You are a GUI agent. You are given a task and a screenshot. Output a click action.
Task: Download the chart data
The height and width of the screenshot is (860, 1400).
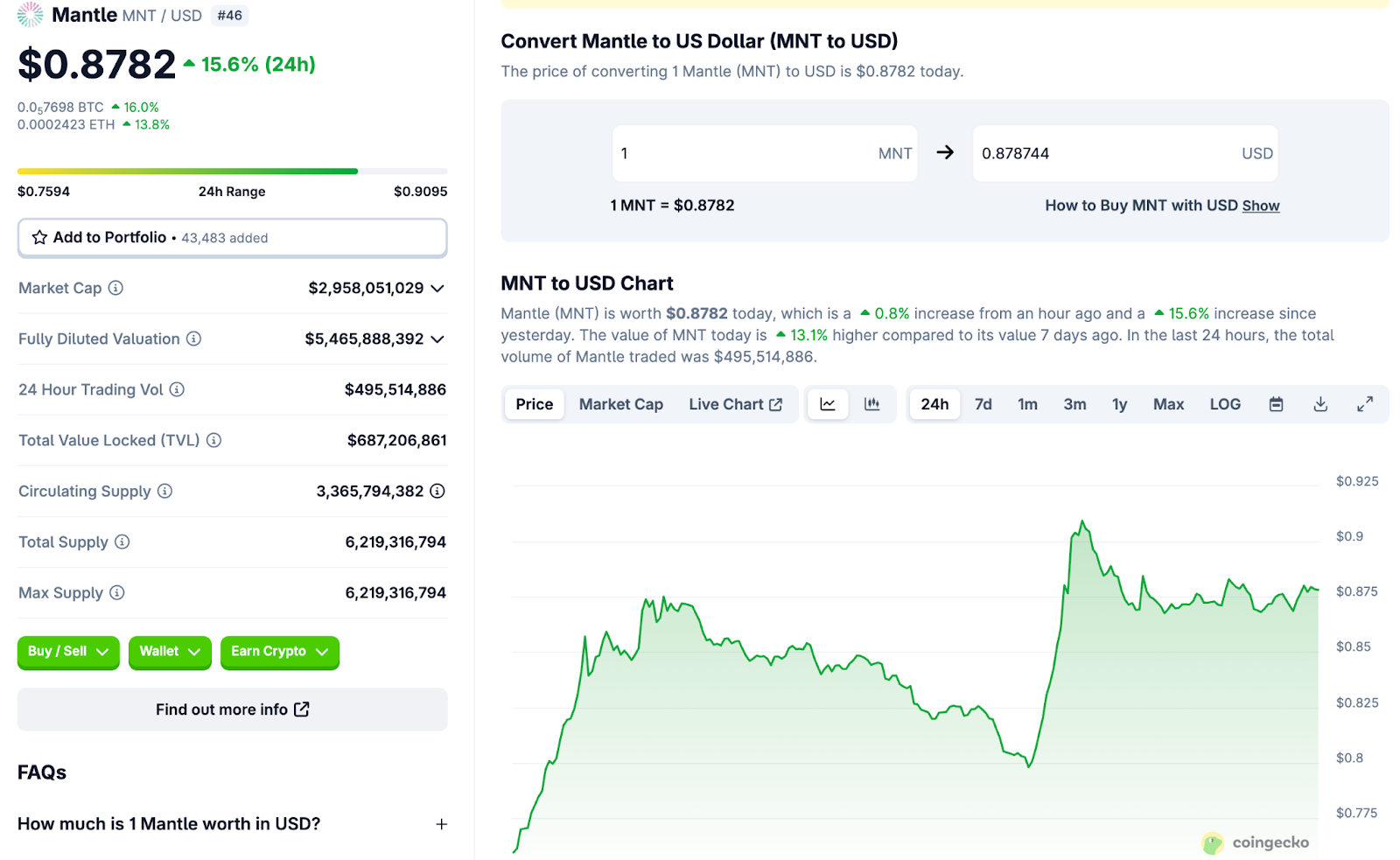point(1321,404)
